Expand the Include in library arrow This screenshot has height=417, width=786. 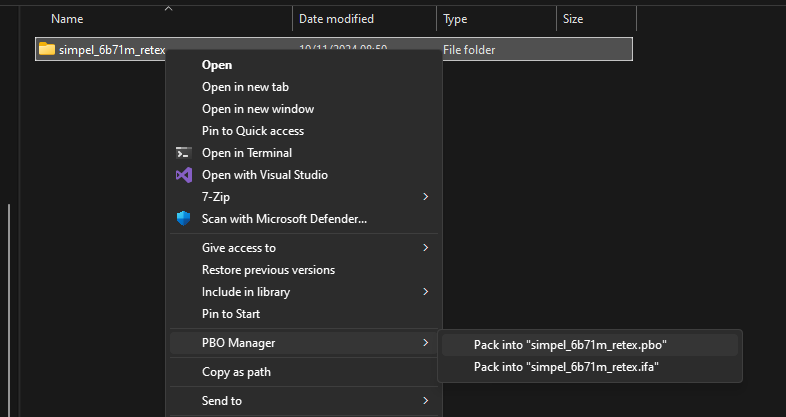click(x=425, y=292)
